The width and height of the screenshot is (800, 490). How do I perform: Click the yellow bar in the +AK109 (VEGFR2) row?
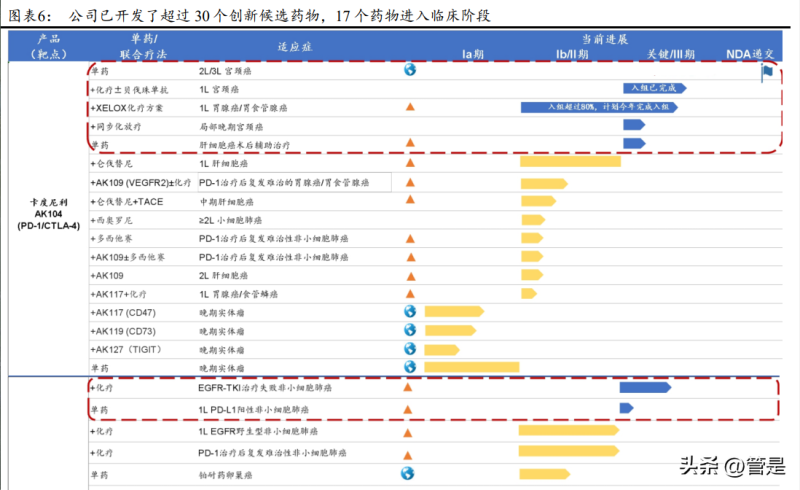click(544, 184)
